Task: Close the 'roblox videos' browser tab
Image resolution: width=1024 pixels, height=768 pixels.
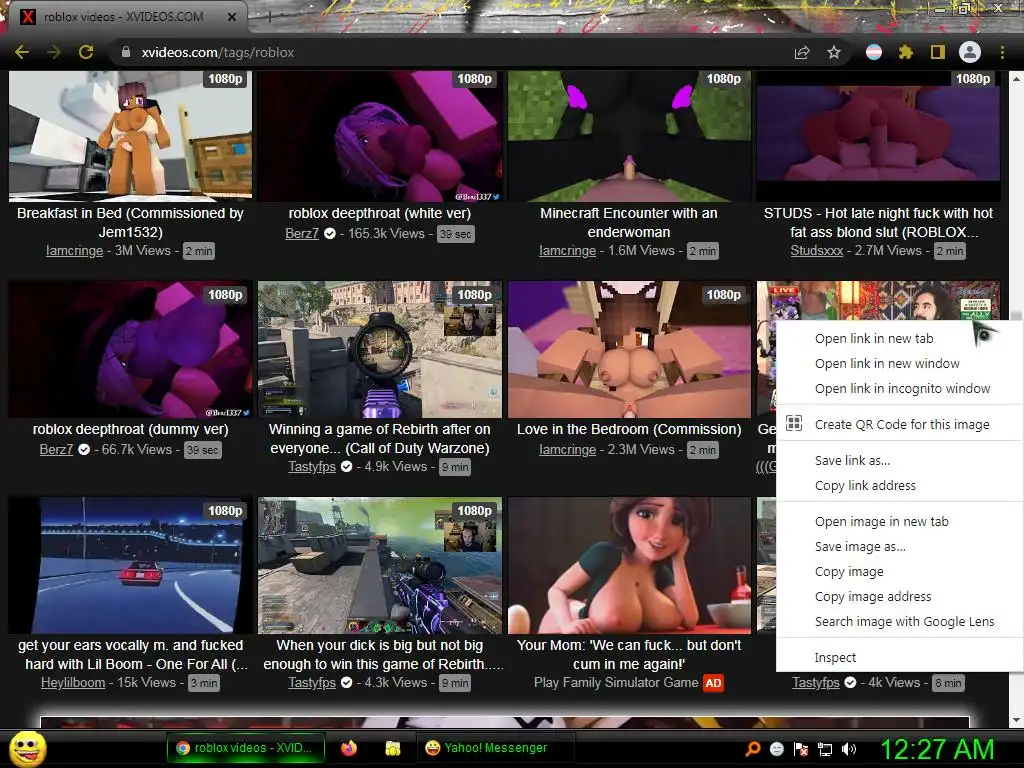Action: [232, 17]
